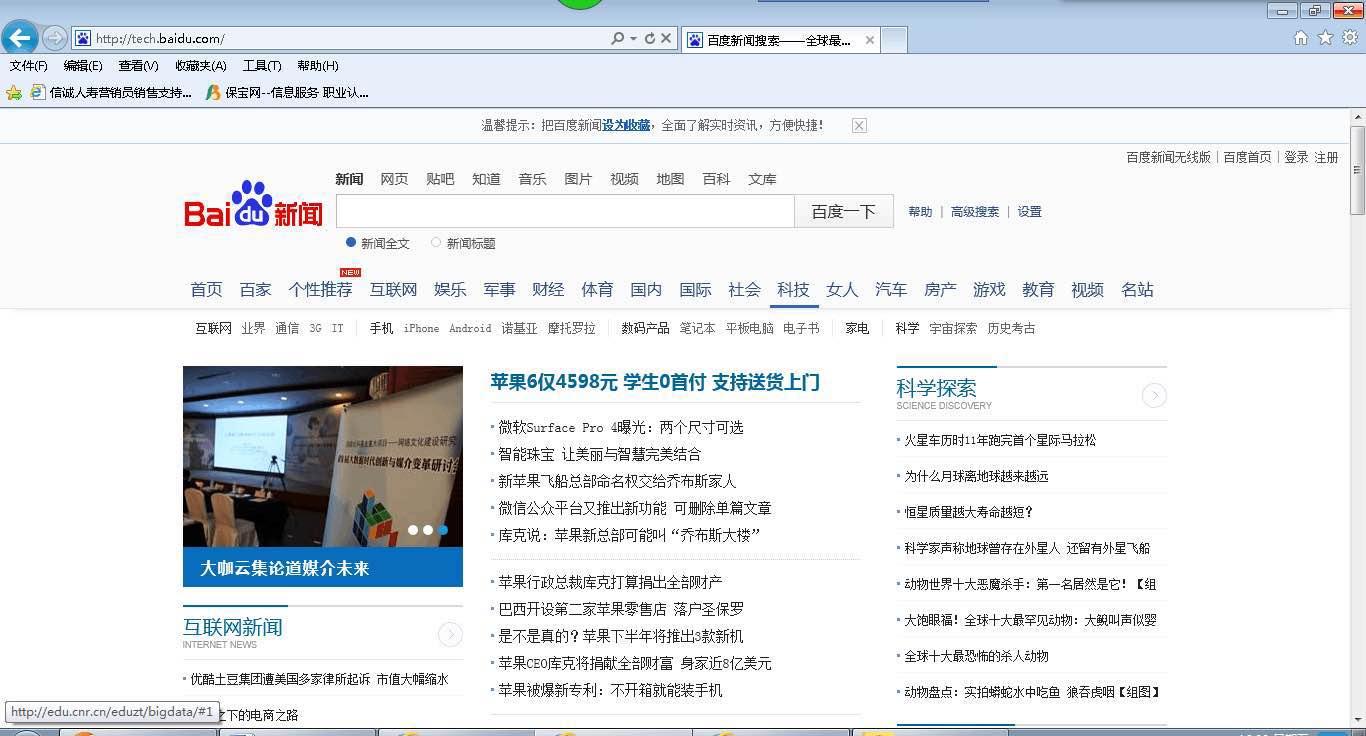Open favorites star icon at top right
Image resolution: width=1366 pixels, height=736 pixels.
[x=1326, y=38]
